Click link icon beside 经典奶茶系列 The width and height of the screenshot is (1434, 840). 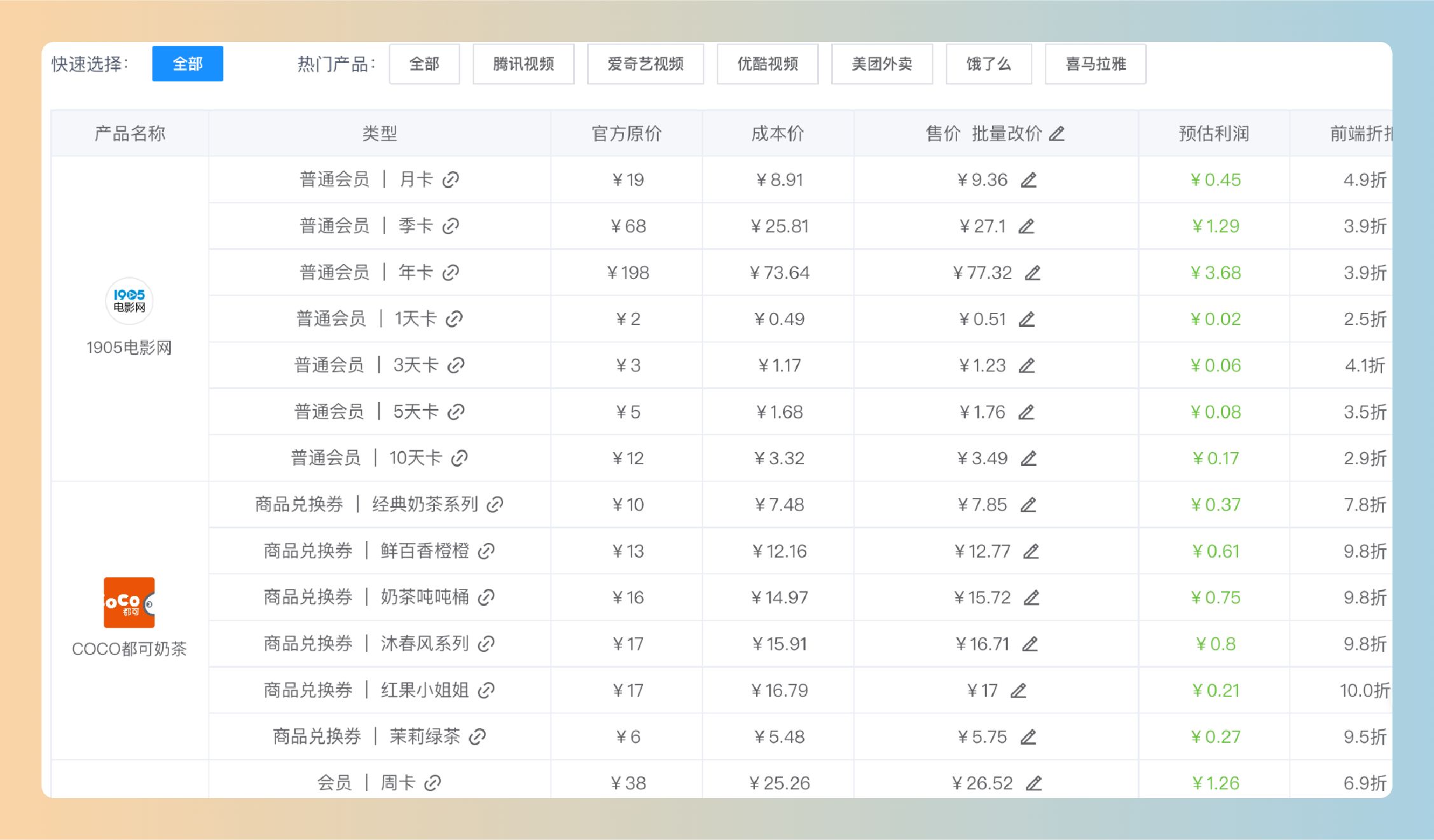click(x=495, y=505)
